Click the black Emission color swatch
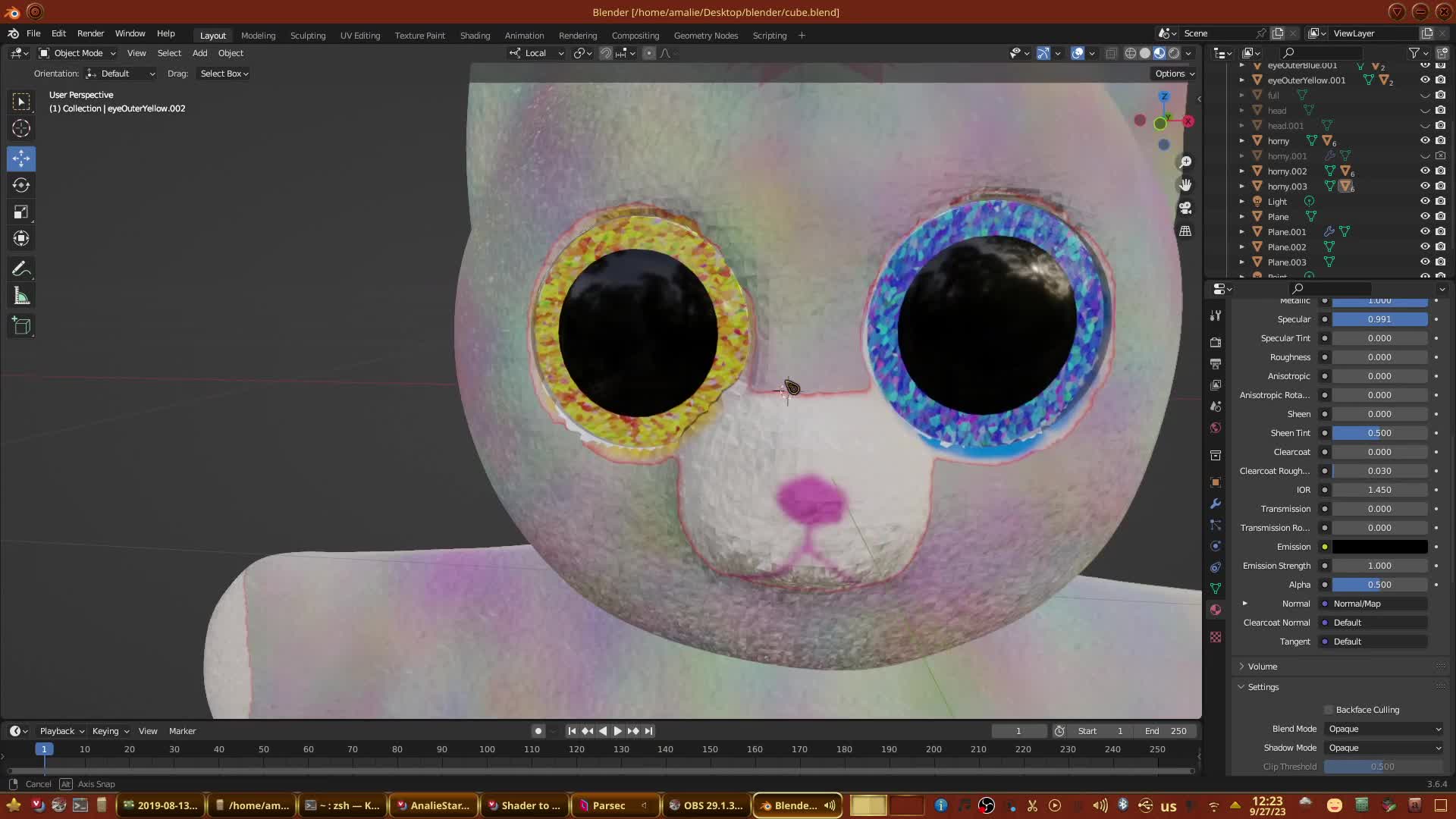1456x819 pixels. 1379,547
